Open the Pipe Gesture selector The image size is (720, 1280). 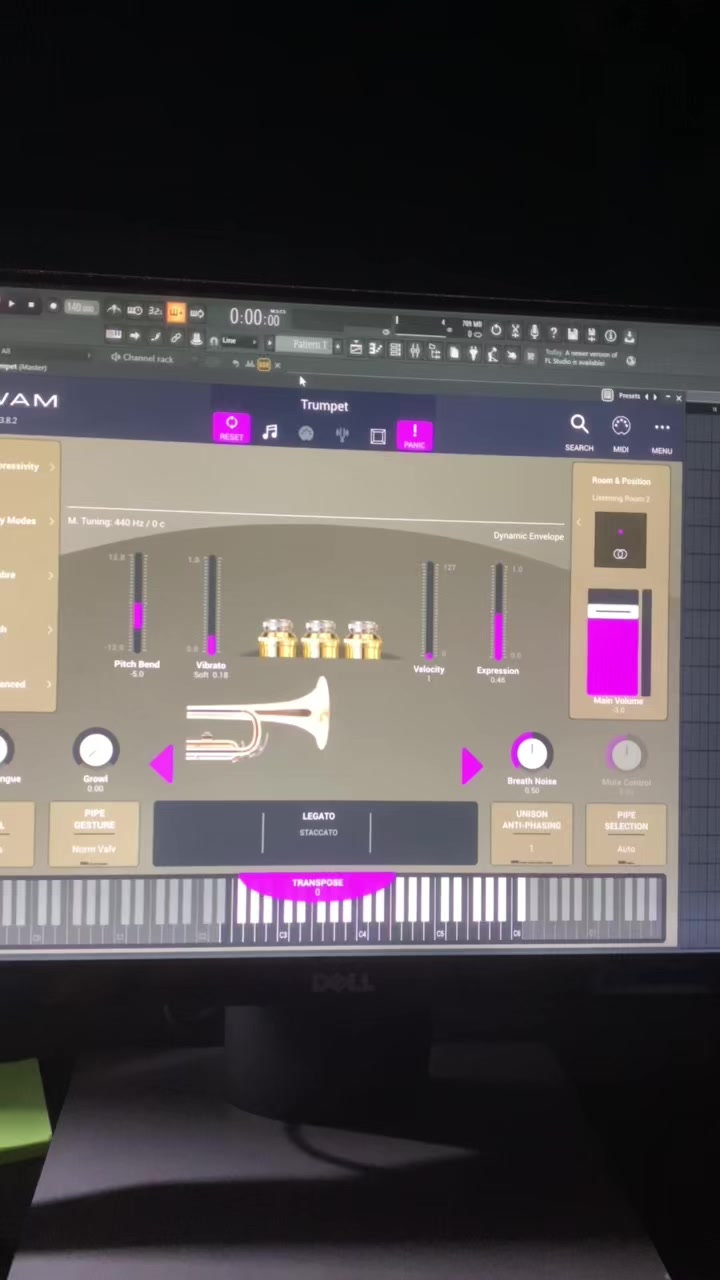point(94,833)
